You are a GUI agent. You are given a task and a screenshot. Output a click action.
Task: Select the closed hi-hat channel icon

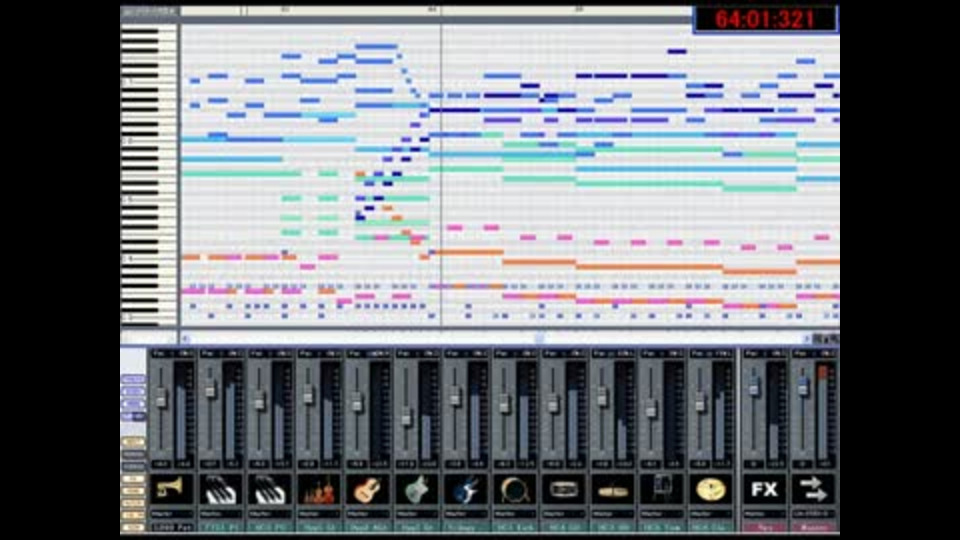tap(613, 490)
